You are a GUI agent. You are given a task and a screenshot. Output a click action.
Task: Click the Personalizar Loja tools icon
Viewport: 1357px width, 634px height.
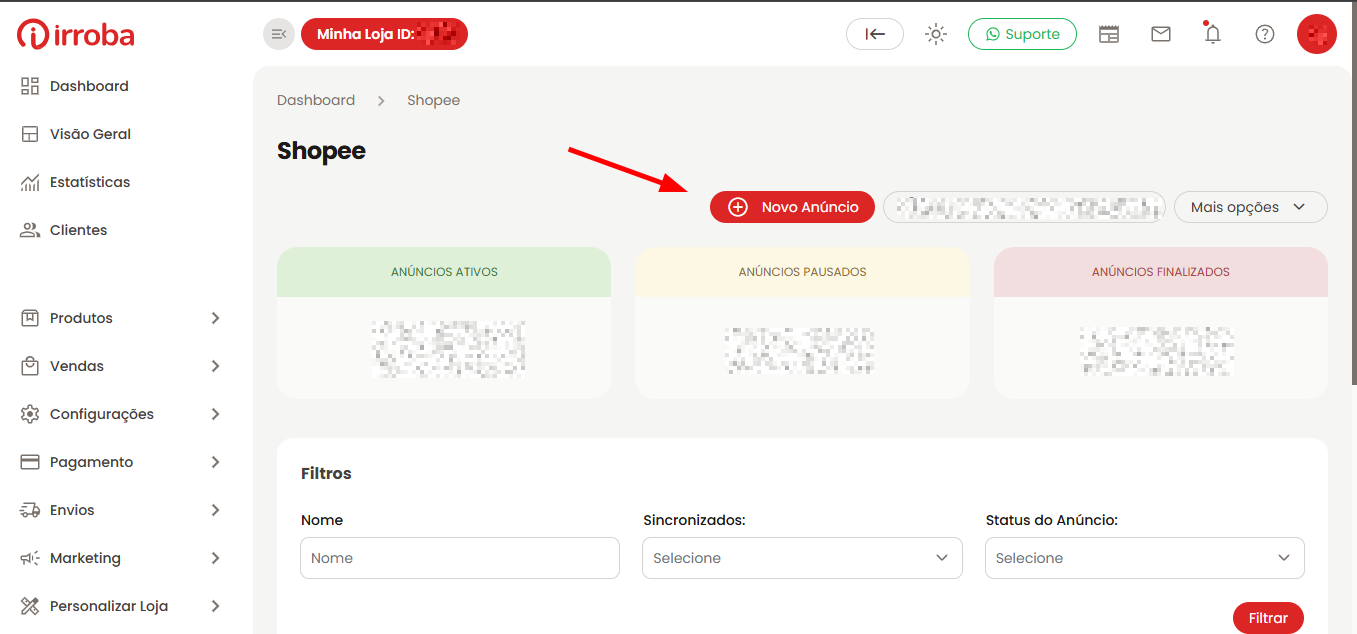pos(30,606)
